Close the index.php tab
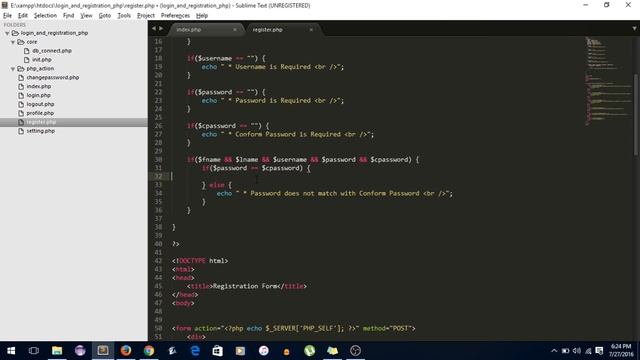640x360 pixels. [x=235, y=30]
